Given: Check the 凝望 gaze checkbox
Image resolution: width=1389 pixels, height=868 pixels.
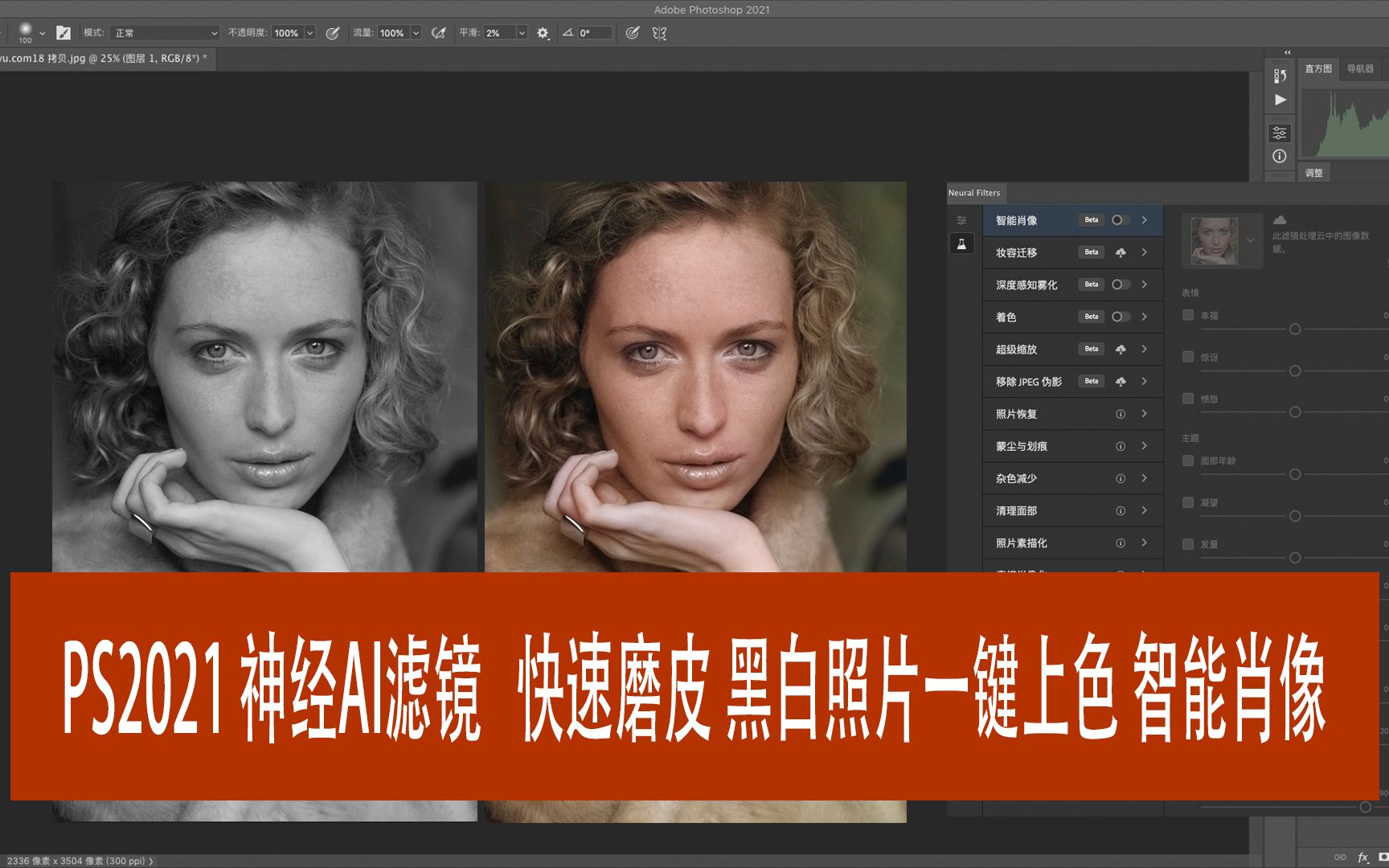Looking at the screenshot, I should tap(1188, 502).
